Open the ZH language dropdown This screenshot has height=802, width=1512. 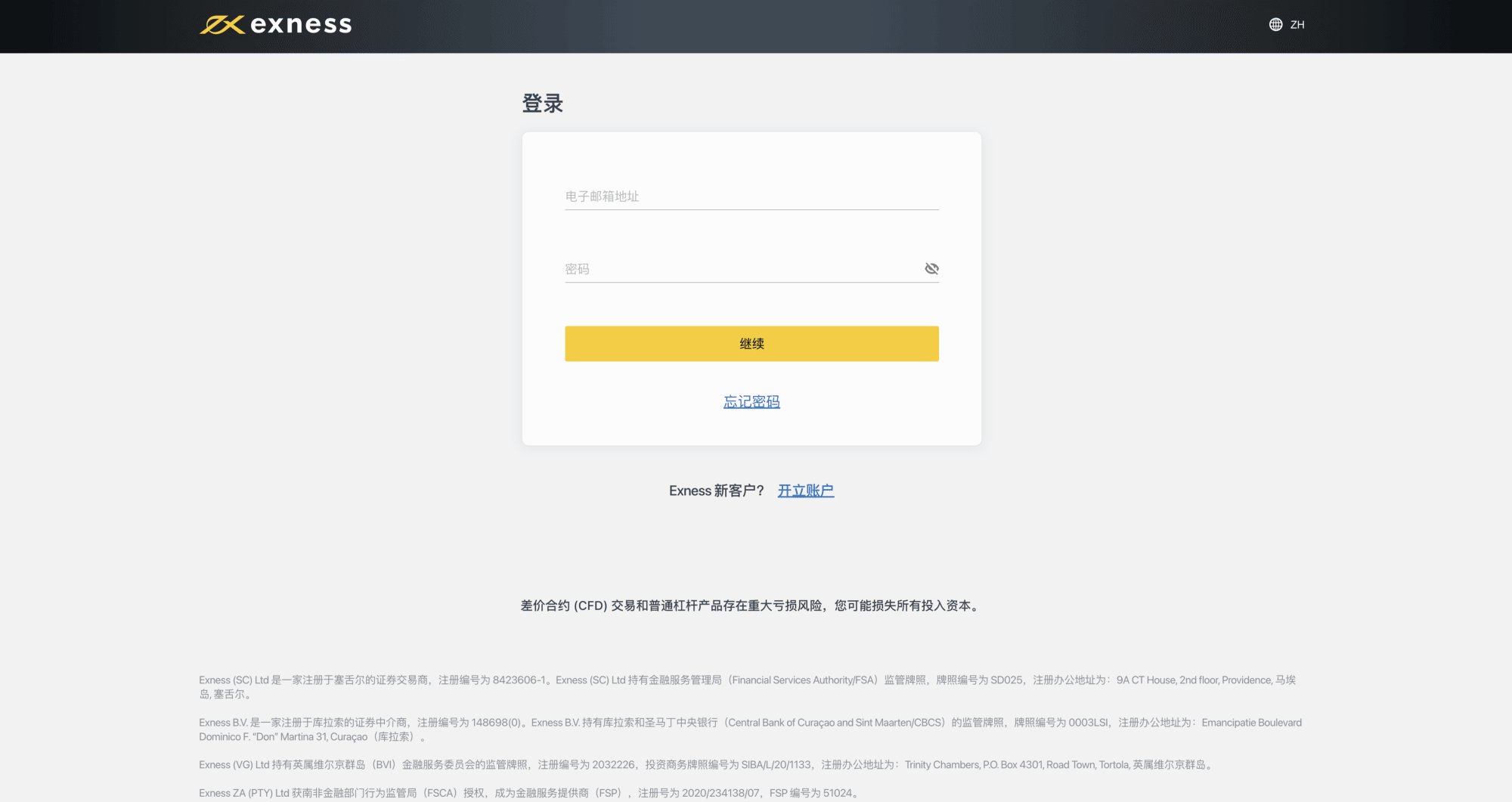pyautogui.click(x=1297, y=25)
